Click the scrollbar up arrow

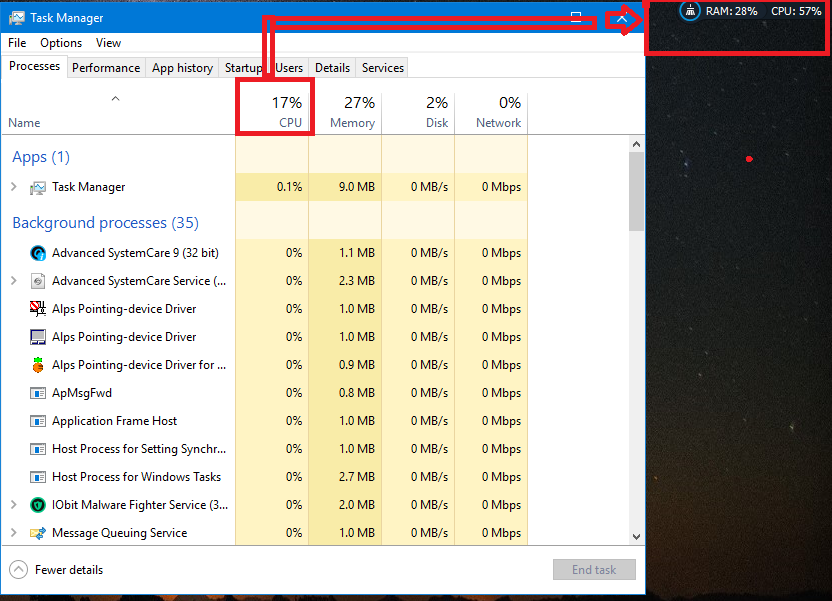(636, 144)
